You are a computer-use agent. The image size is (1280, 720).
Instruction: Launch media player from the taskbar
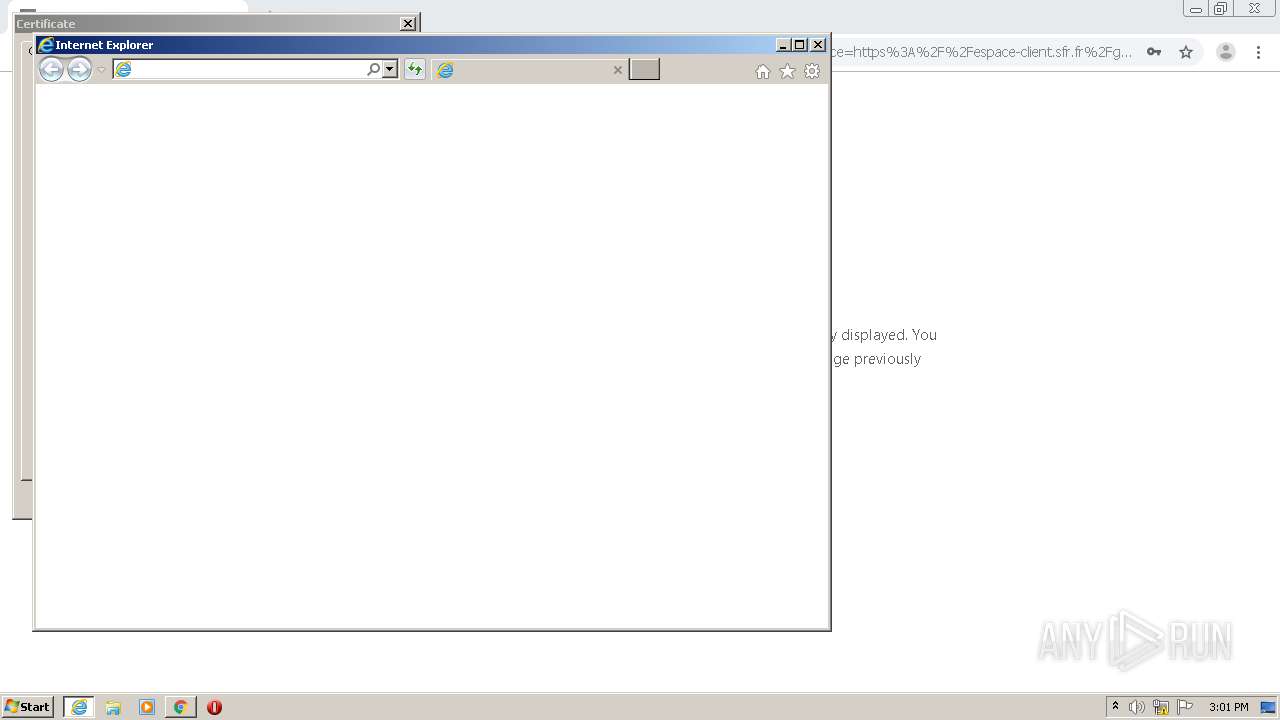pos(147,707)
